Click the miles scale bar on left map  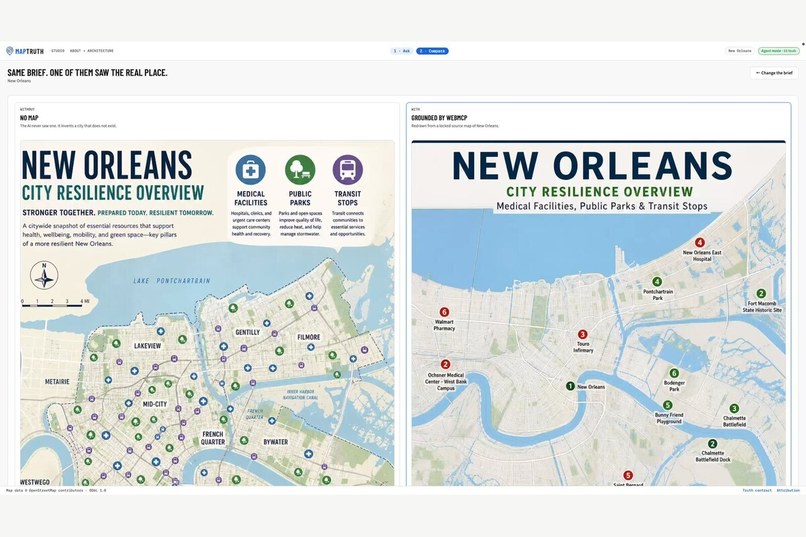54,304
